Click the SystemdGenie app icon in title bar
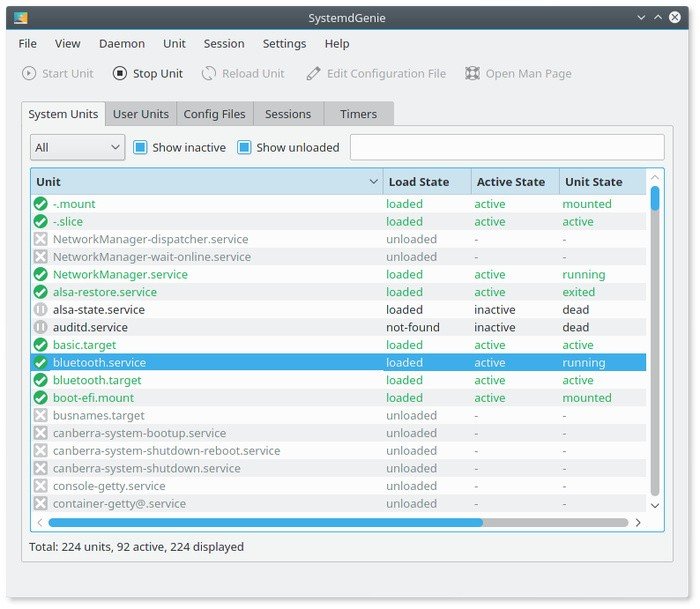Screen dimensions: 700x609 tap(21, 18)
